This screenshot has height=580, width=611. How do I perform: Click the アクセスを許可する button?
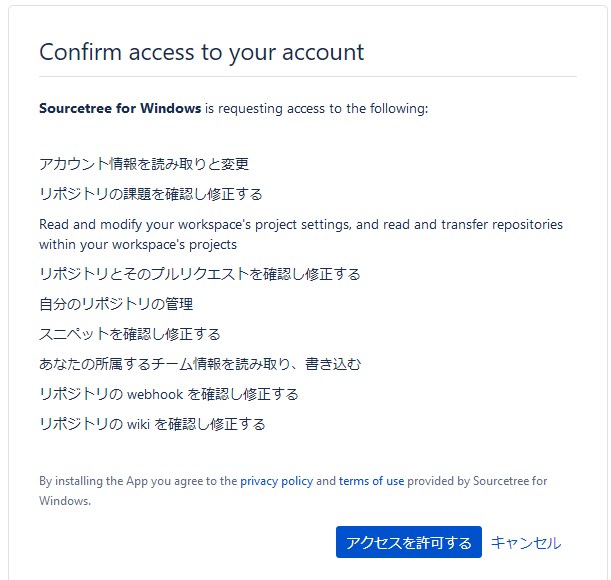point(408,543)
